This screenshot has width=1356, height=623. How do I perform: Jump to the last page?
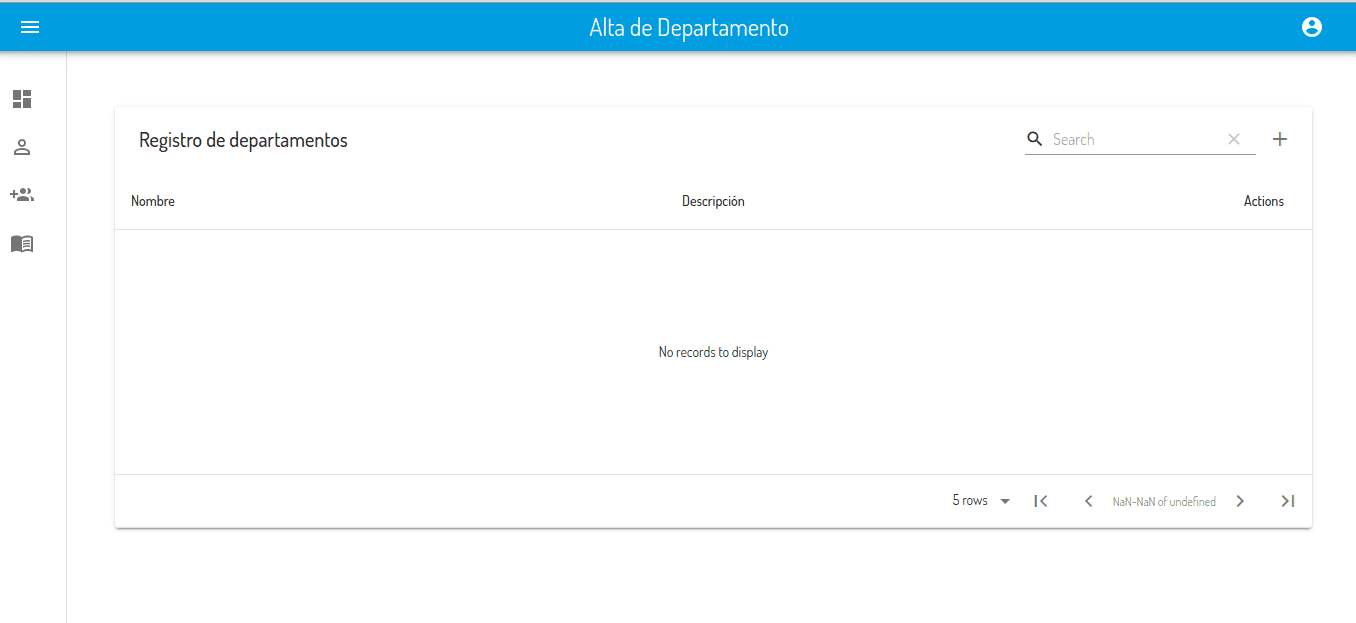point(1288,501)
